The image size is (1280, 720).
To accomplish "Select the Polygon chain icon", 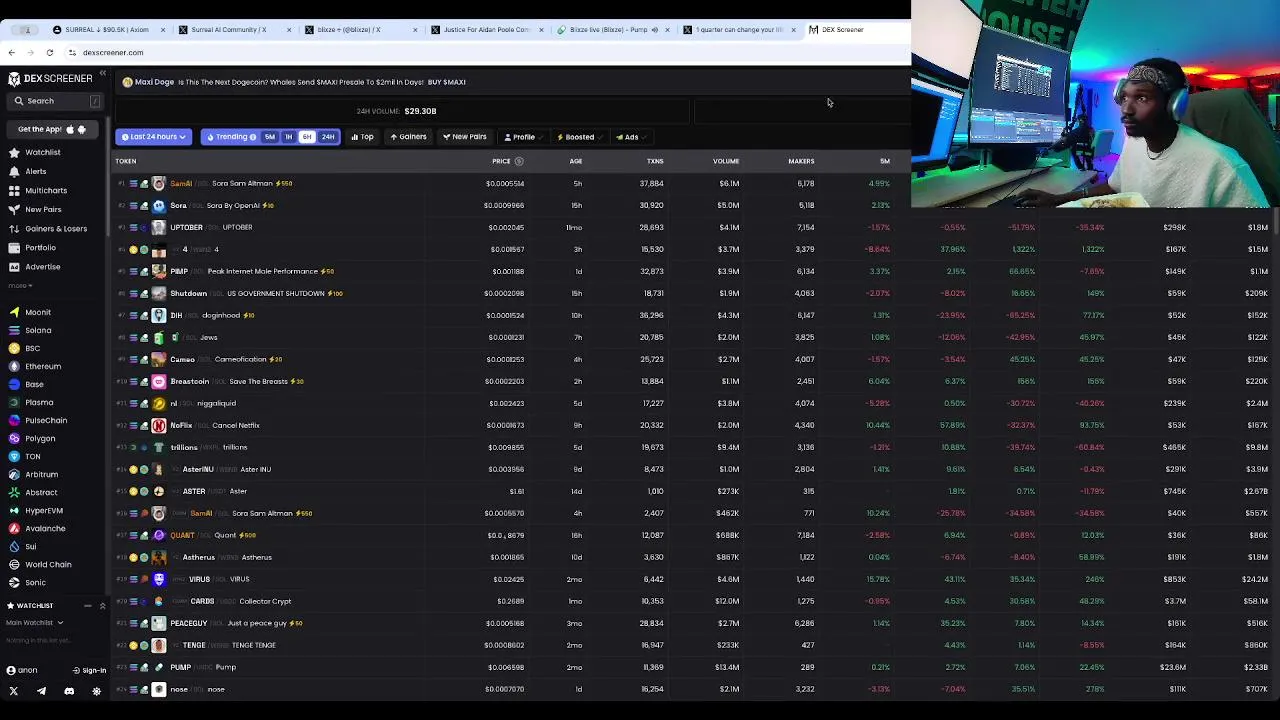I will (14, 438).
